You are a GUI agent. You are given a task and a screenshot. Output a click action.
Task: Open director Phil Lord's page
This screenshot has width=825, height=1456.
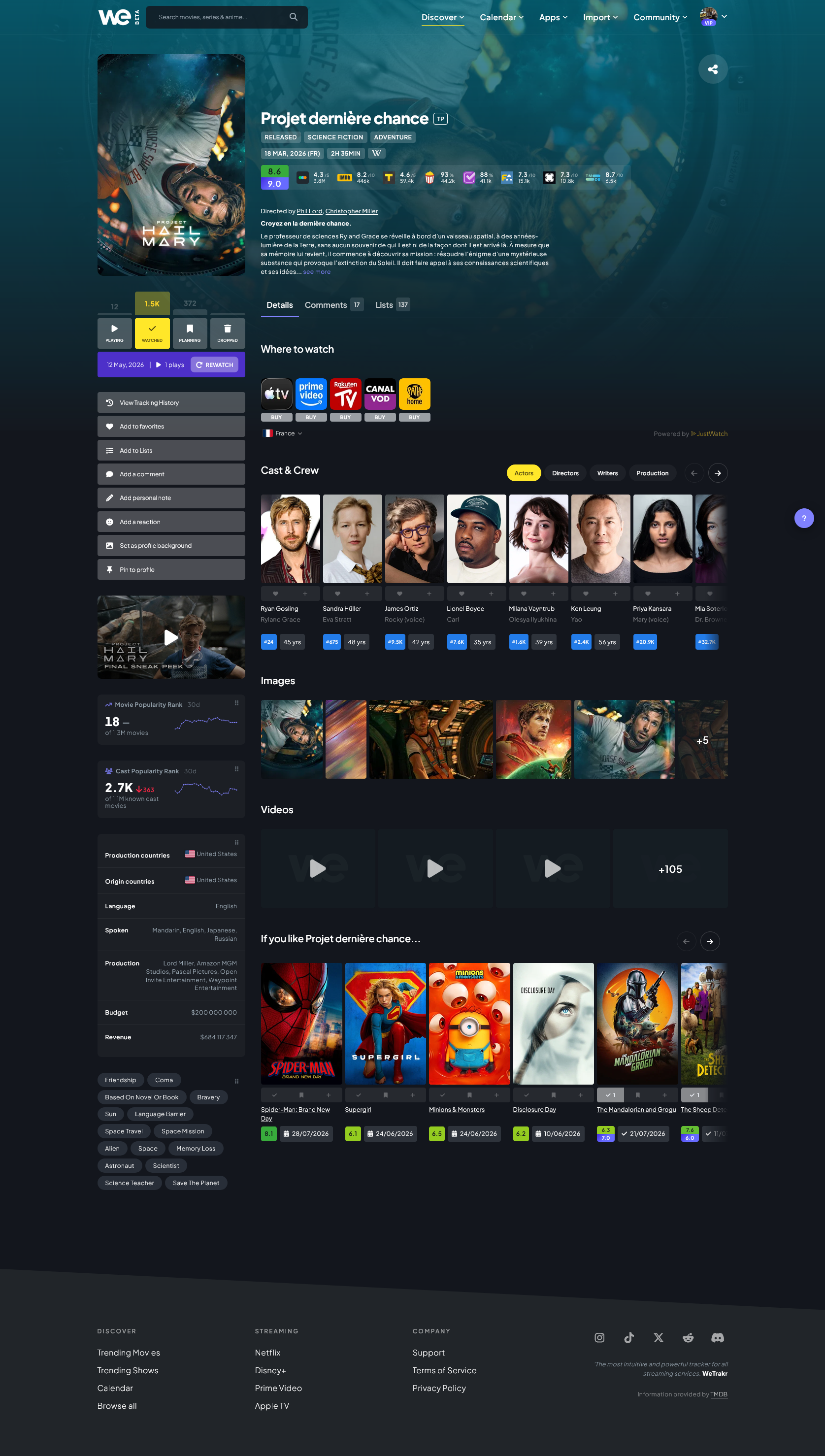309,211
